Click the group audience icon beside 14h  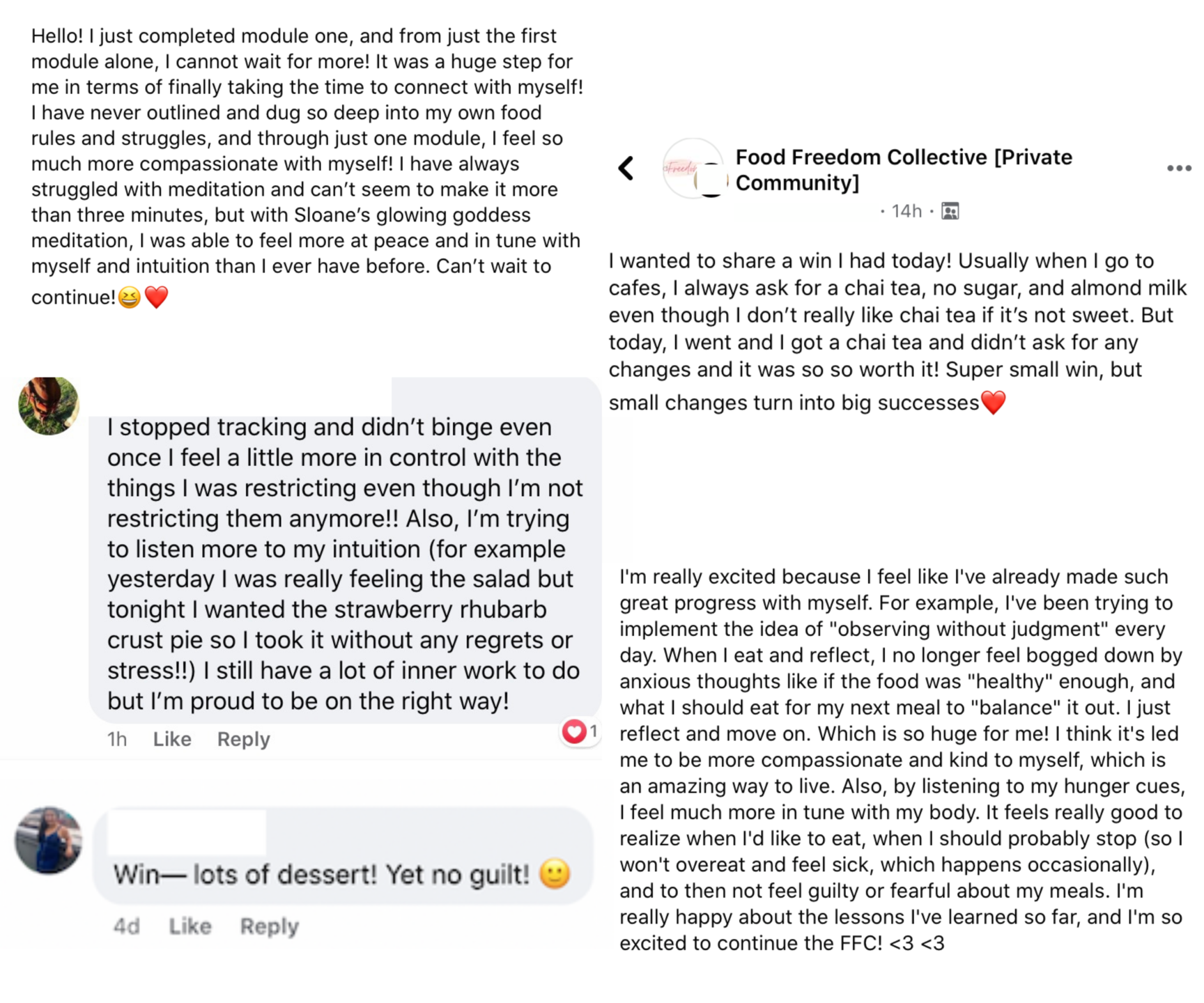point(950,211)
